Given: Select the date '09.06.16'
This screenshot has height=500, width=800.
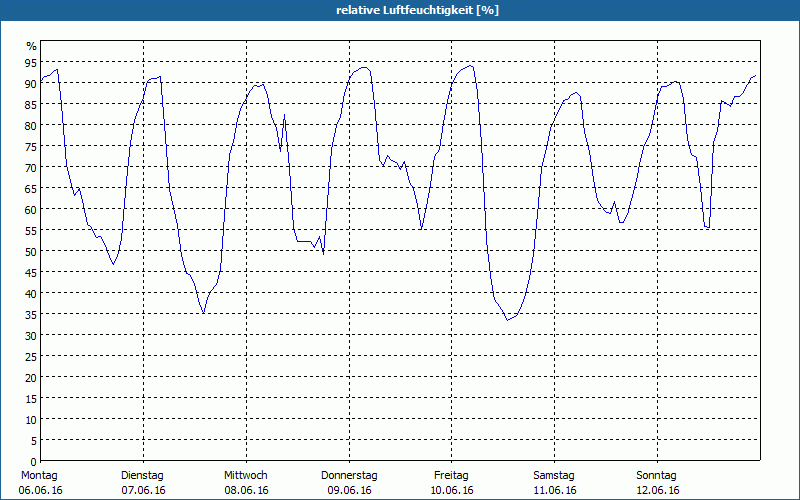Looking at the screenshot, I should click(349, 490).
